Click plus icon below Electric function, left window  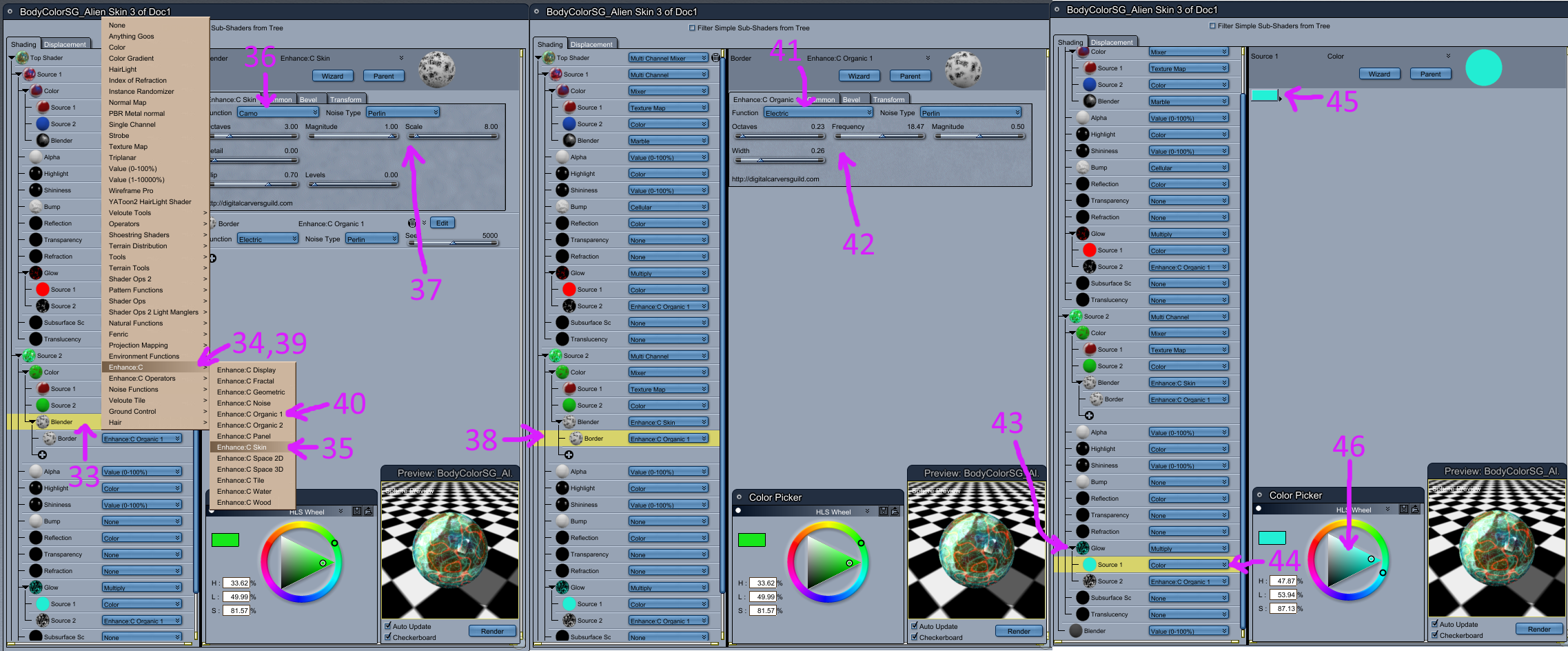pos(212,258)
